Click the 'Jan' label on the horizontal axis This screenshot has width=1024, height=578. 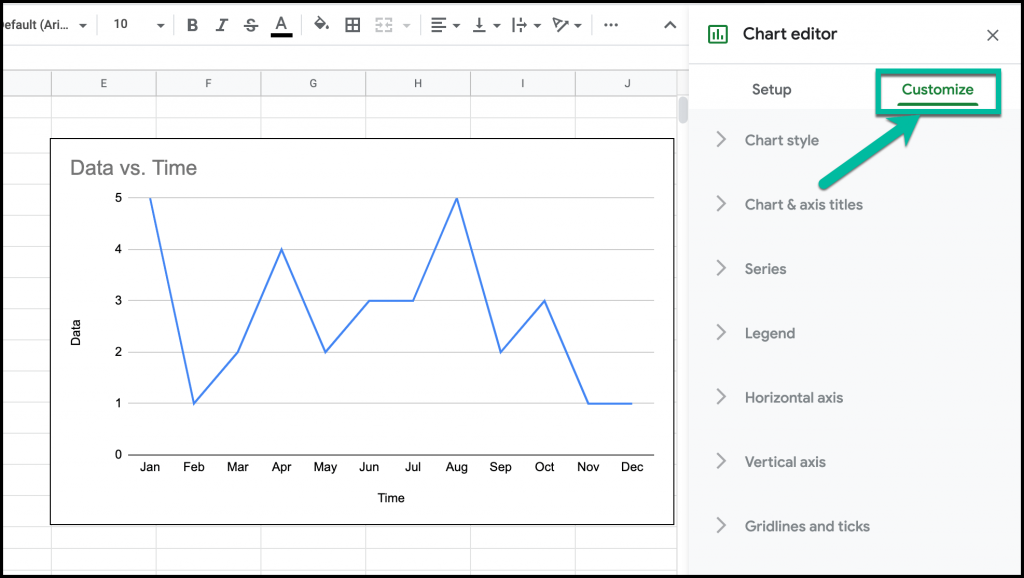coord(150,467)
